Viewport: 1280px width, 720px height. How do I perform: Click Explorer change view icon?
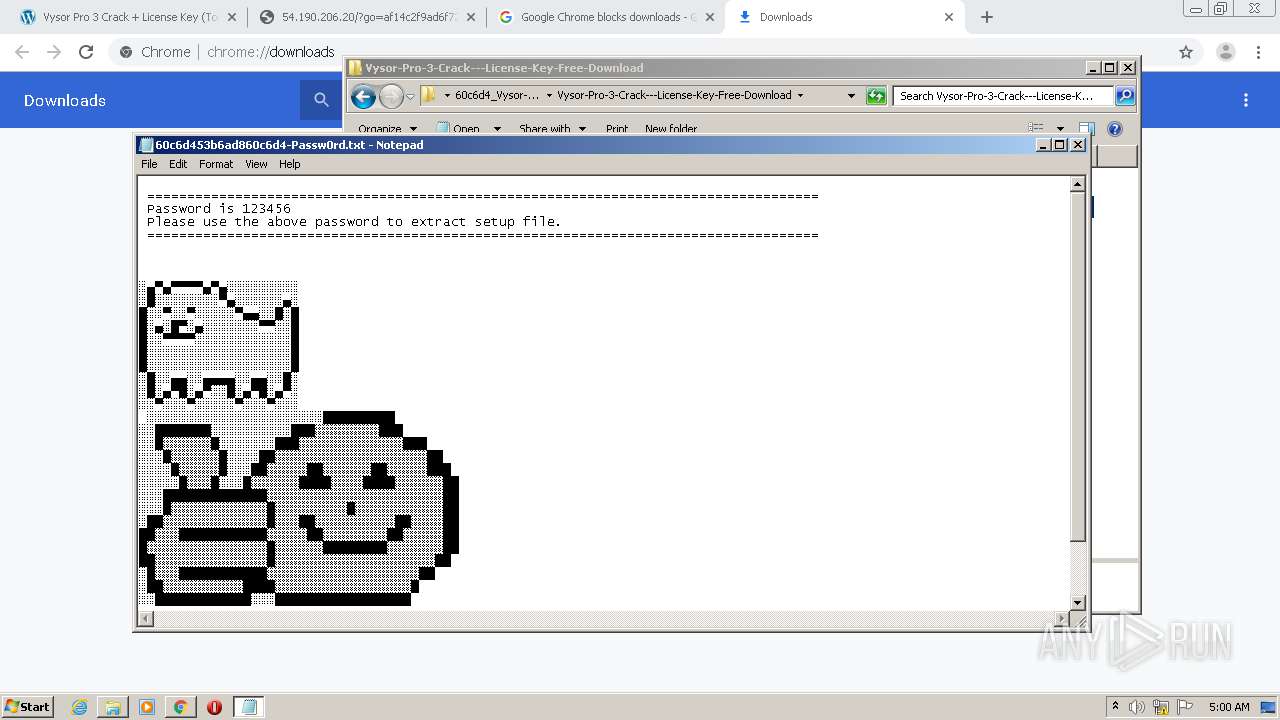(1036, 129)
